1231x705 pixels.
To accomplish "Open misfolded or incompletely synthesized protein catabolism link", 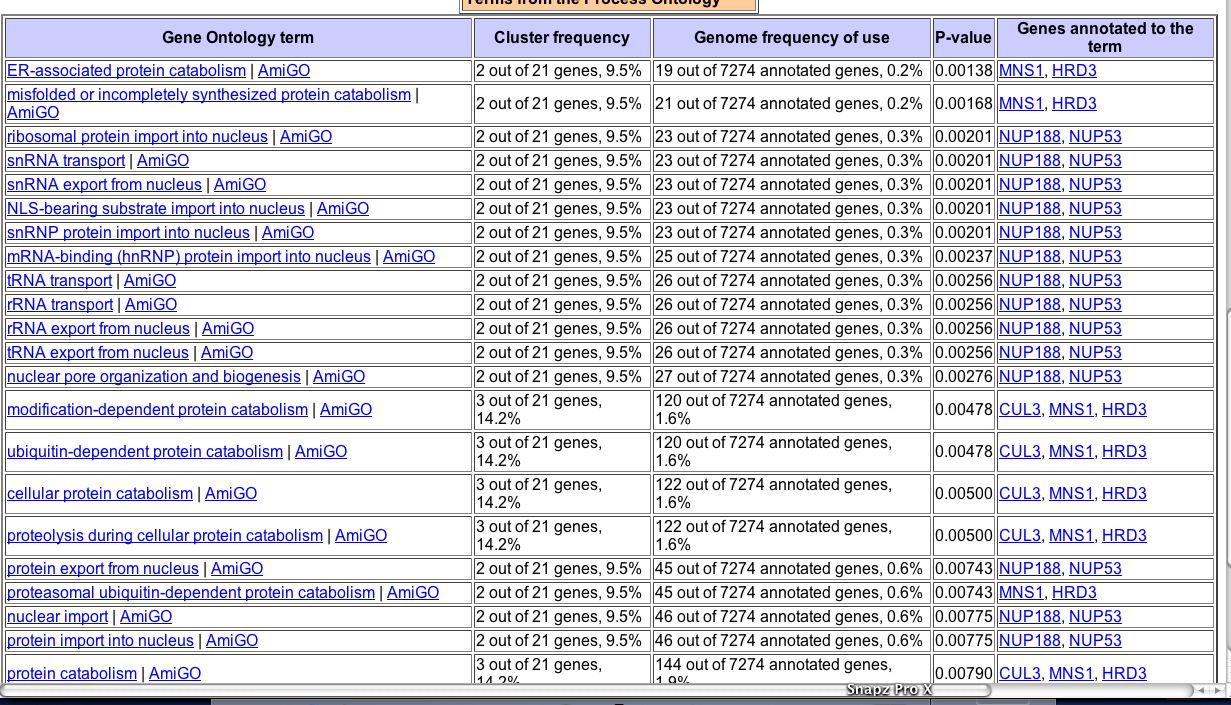I will tap(209, 95).
